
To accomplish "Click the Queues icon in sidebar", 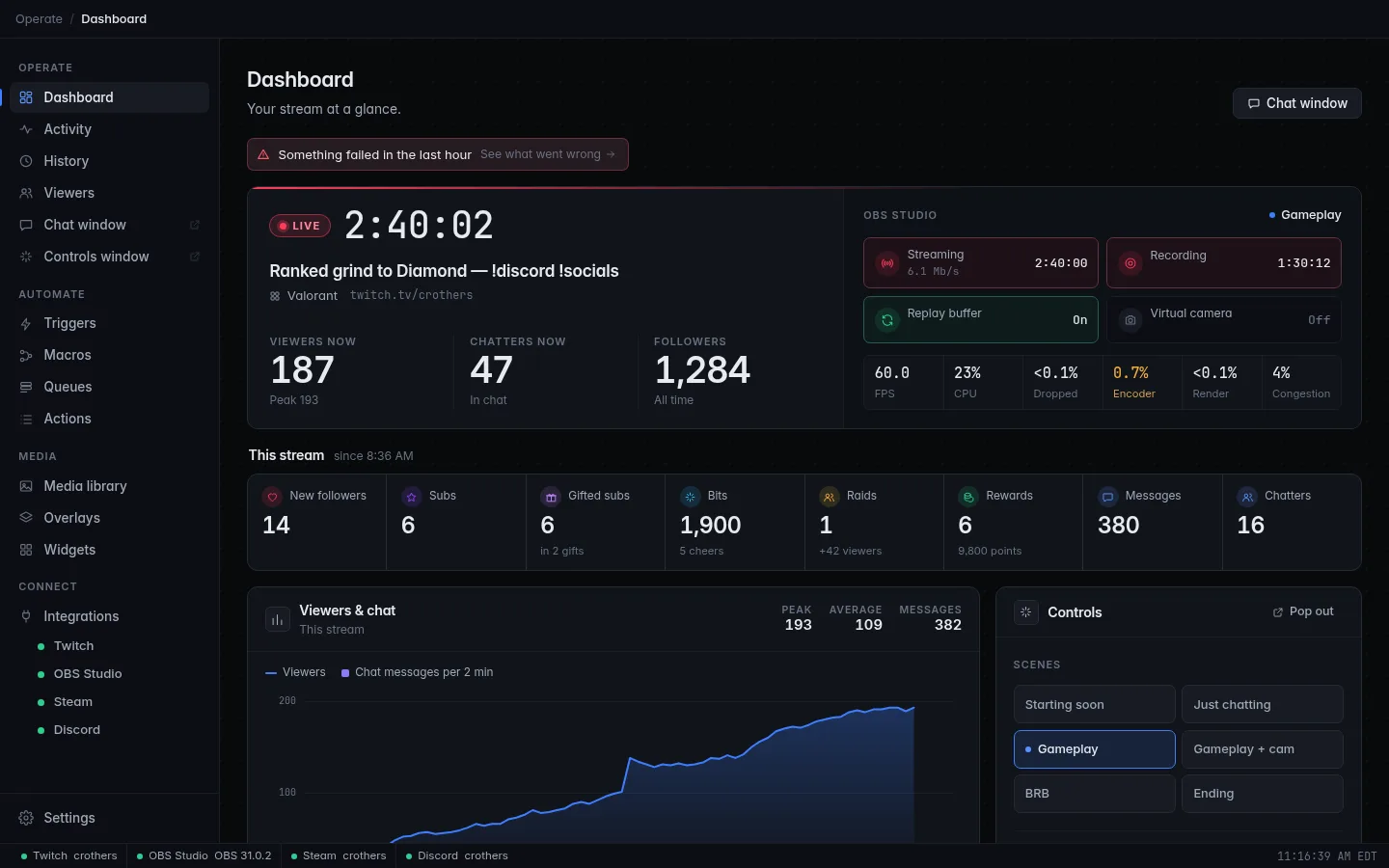I will click(26, 387).
